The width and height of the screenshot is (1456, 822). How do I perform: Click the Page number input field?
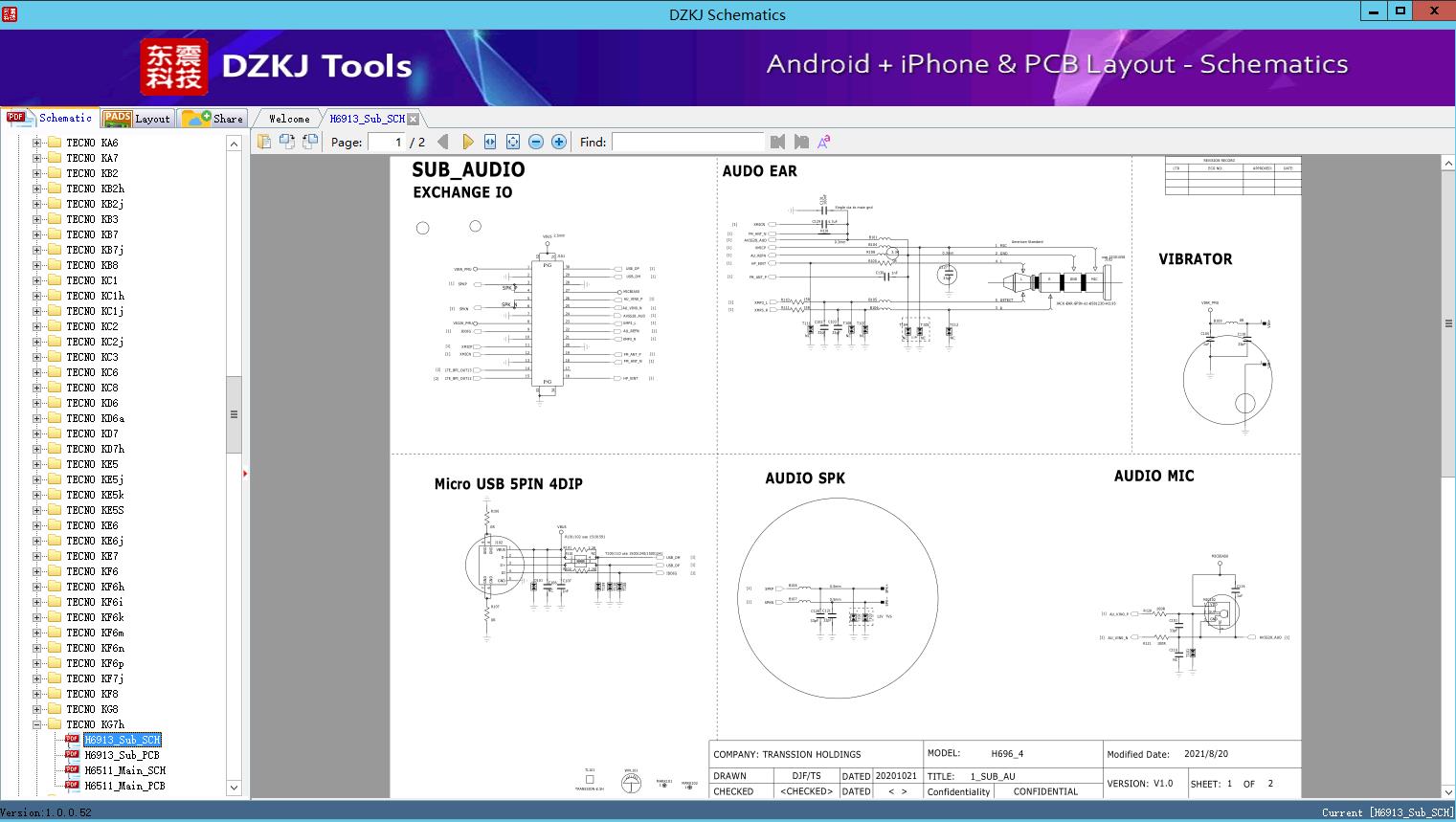click(387, 142)
